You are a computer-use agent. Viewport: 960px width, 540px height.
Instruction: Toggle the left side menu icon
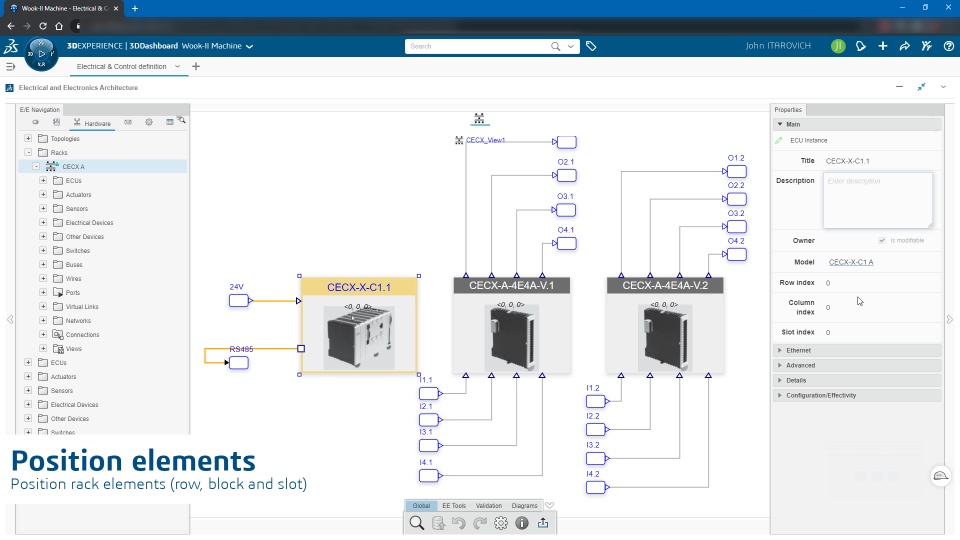[10, 66]
